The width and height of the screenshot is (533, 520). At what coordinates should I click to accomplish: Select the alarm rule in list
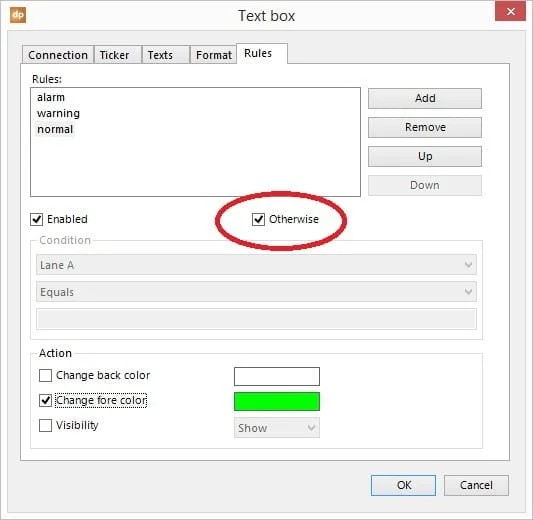pos(51,97)
